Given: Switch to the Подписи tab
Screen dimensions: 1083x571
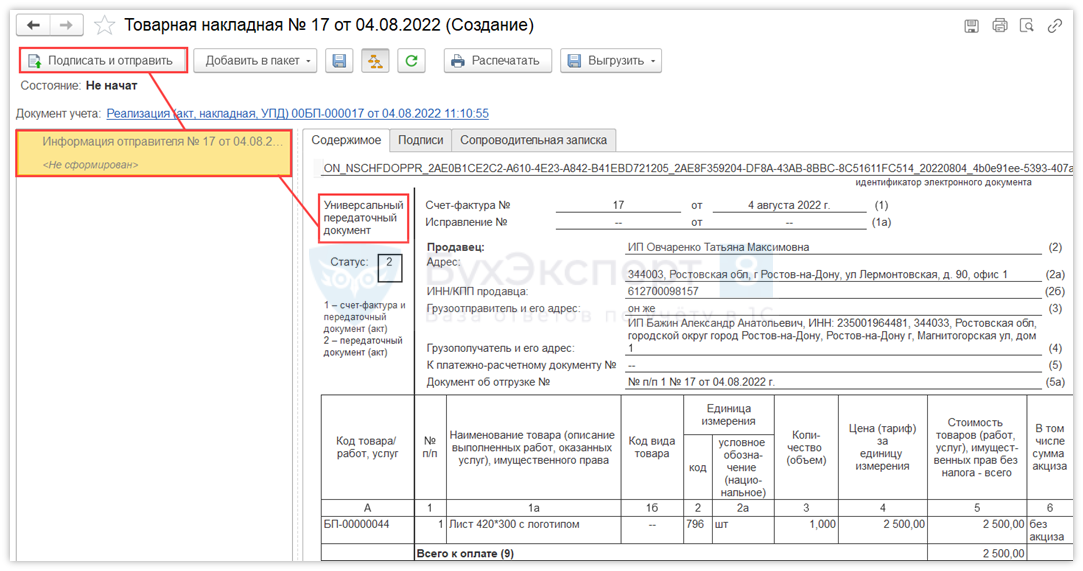Looking at the screenshot, I should pyautogui.click(x=420, y=140).
